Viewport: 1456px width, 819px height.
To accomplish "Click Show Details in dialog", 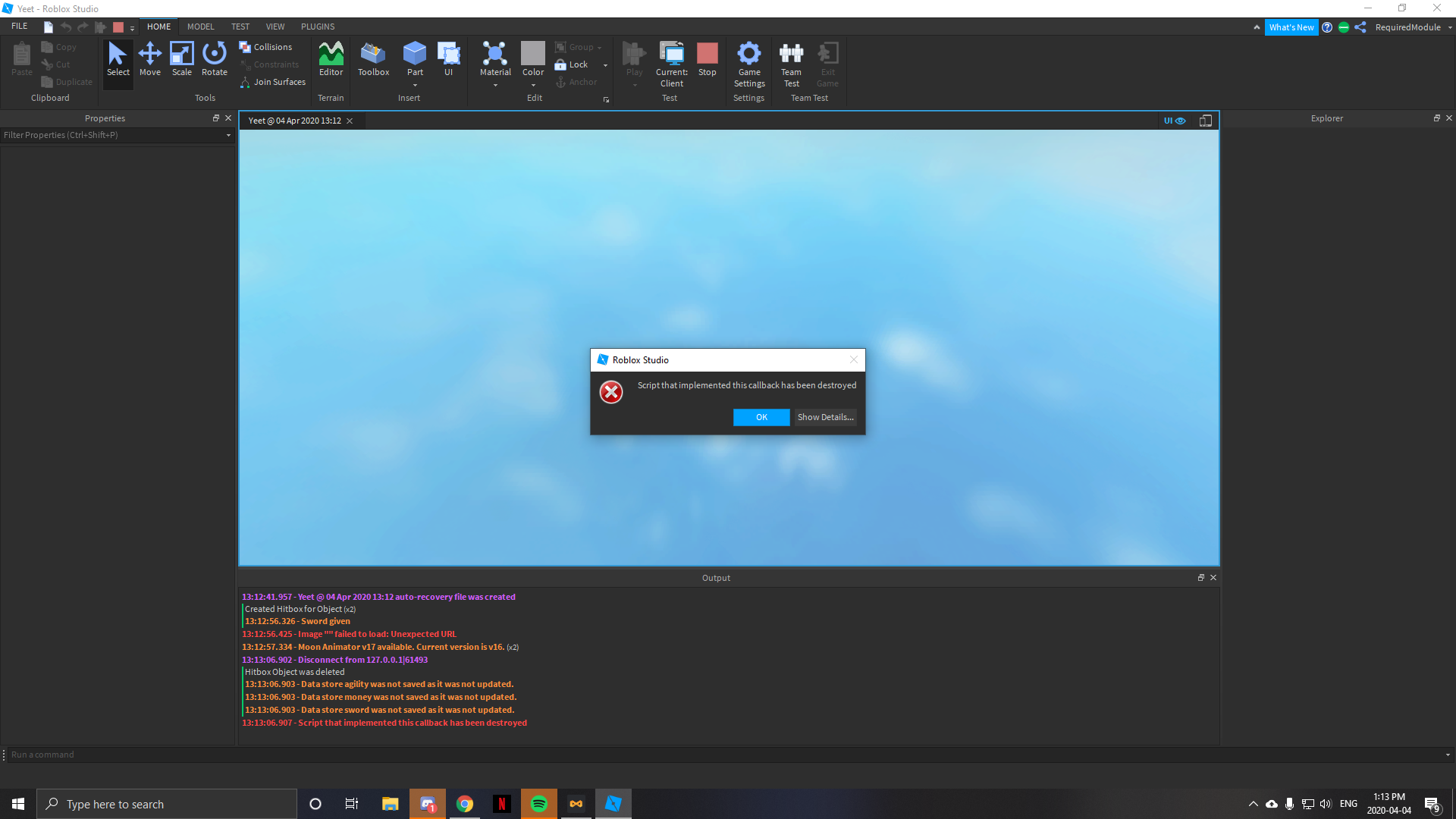I will 825,417.
